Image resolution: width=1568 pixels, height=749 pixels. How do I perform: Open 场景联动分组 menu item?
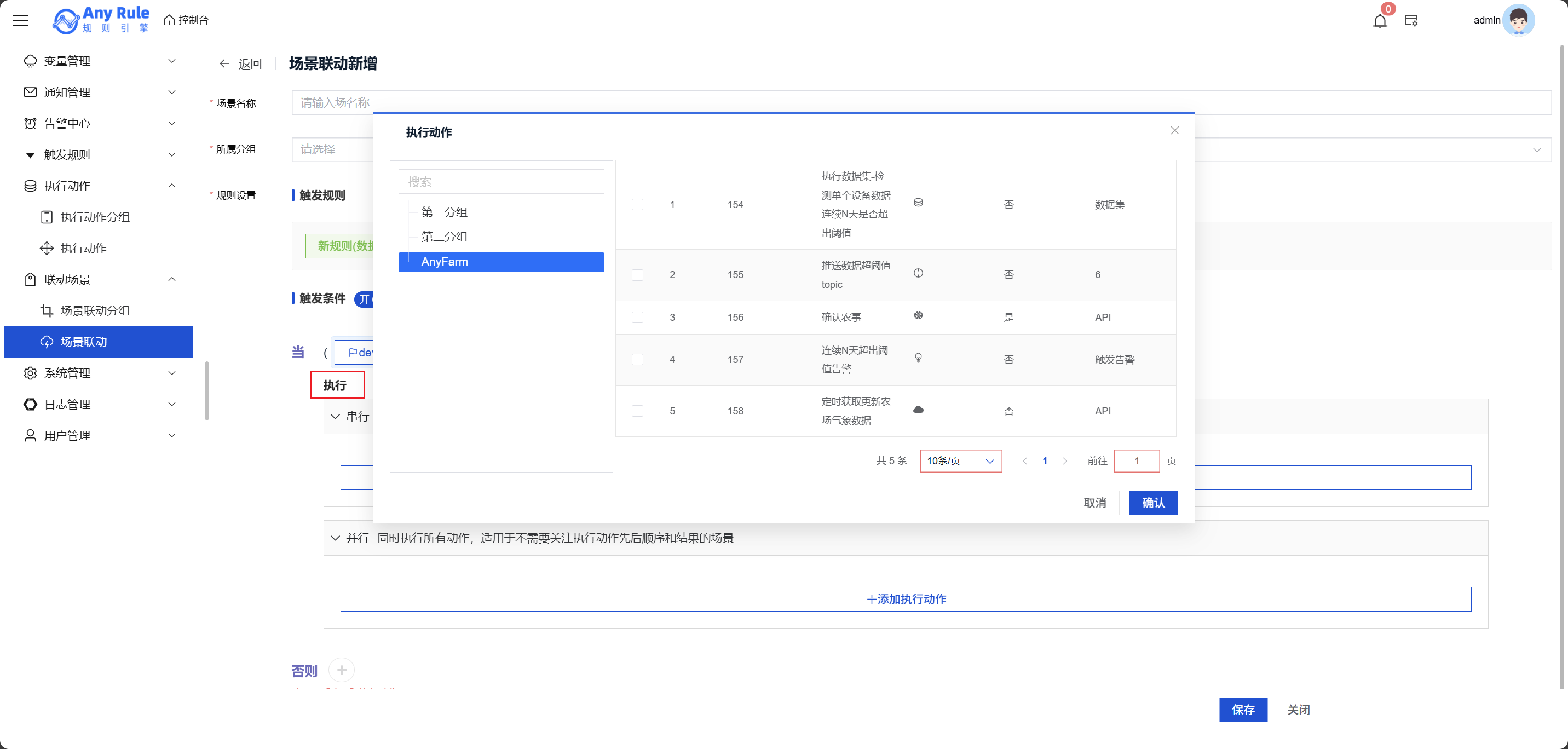pyautogui.click(x=95, y=310)
